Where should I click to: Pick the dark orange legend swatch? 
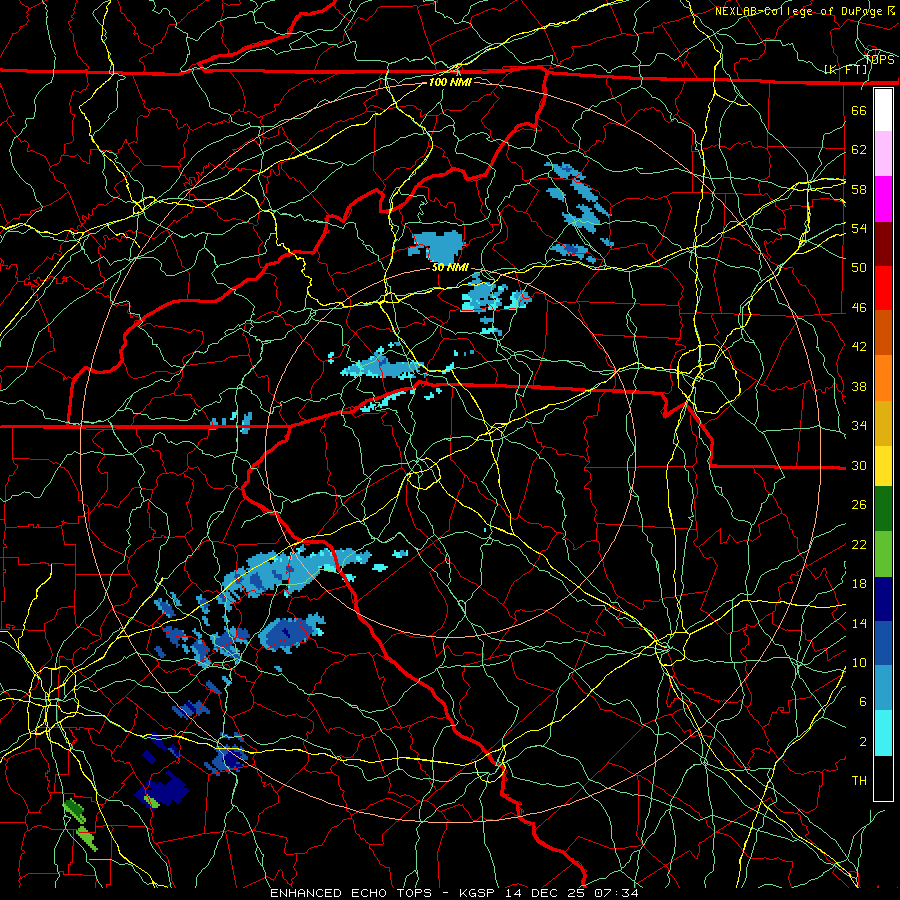pyautogui.click(x=883, y=333)
